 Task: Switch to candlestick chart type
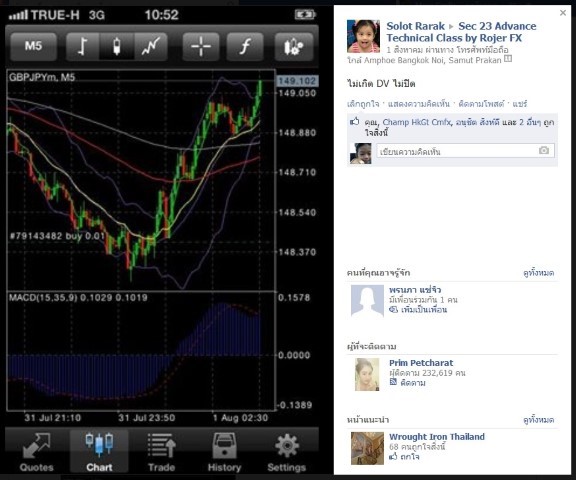pyautogui.click(x=117, y=47)
